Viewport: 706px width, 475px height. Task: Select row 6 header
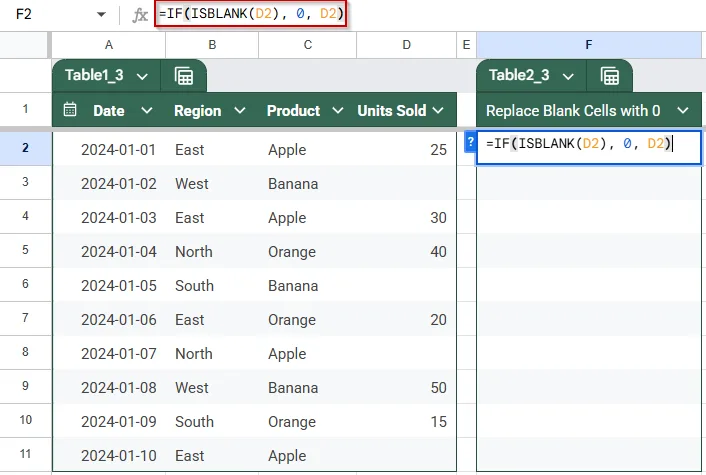click(25, 284)
